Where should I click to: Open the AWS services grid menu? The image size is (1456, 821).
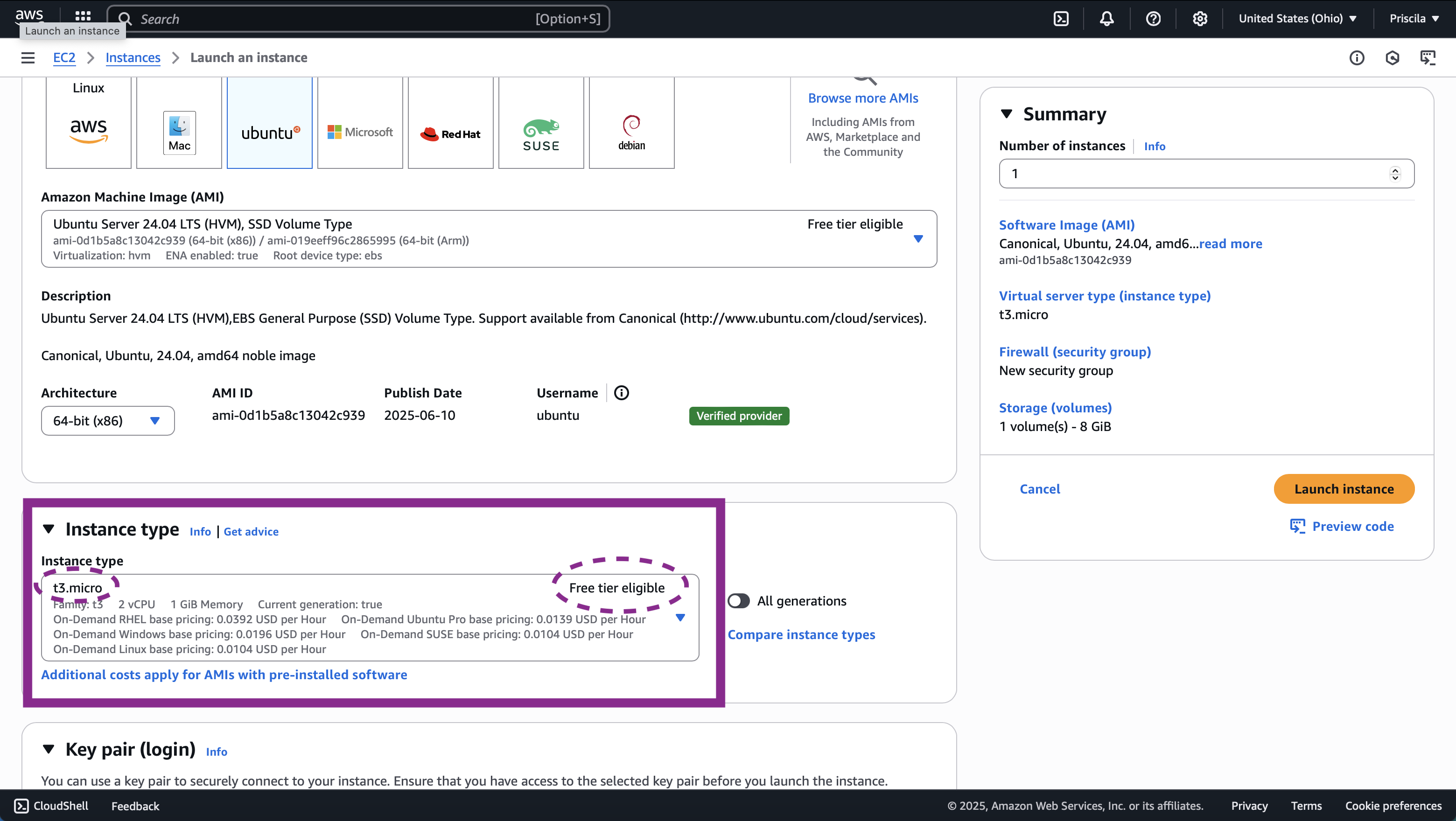pyautogui.click(x=83, y=16)
